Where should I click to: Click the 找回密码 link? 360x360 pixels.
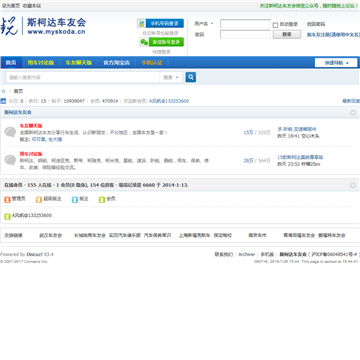tap(316, 24)
